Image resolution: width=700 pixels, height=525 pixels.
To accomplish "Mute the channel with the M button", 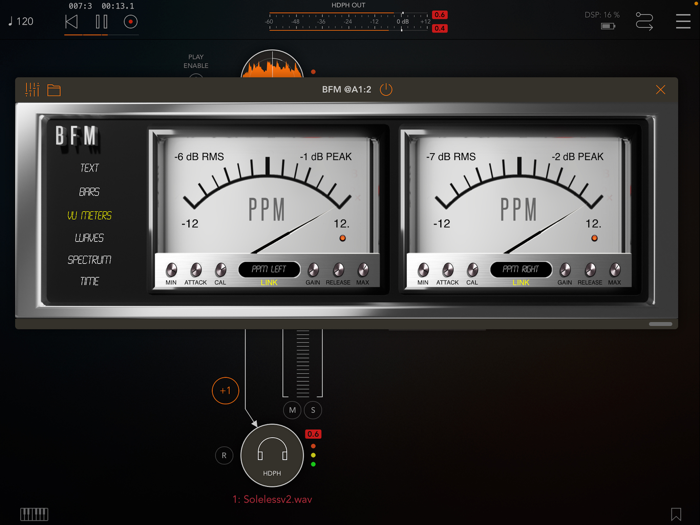I will click(x=292, y=410).
